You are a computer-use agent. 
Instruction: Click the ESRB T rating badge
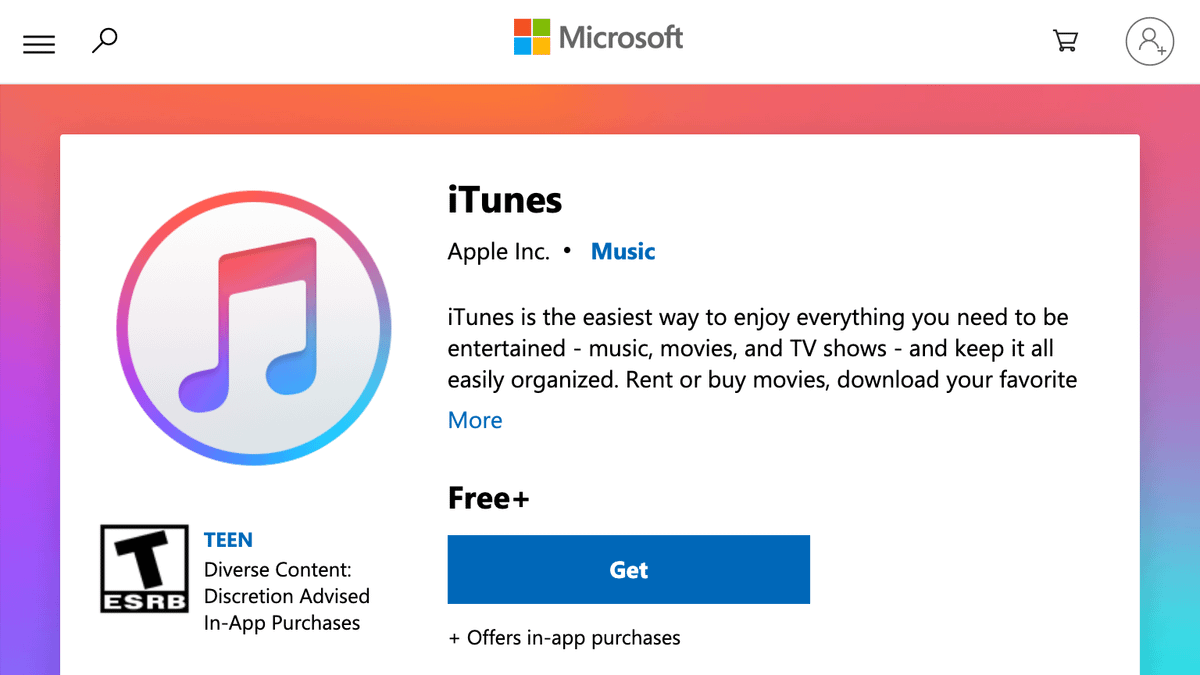pyautogui.click(x=144, y=569)
